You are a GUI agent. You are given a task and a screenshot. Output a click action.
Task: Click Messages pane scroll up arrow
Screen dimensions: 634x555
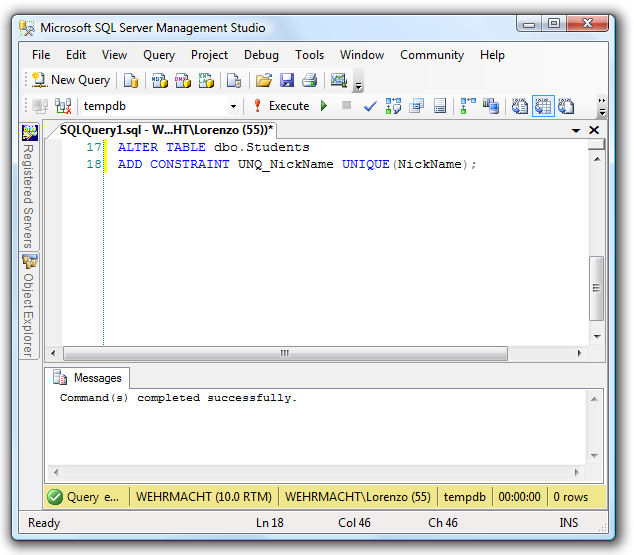(594, 399)
